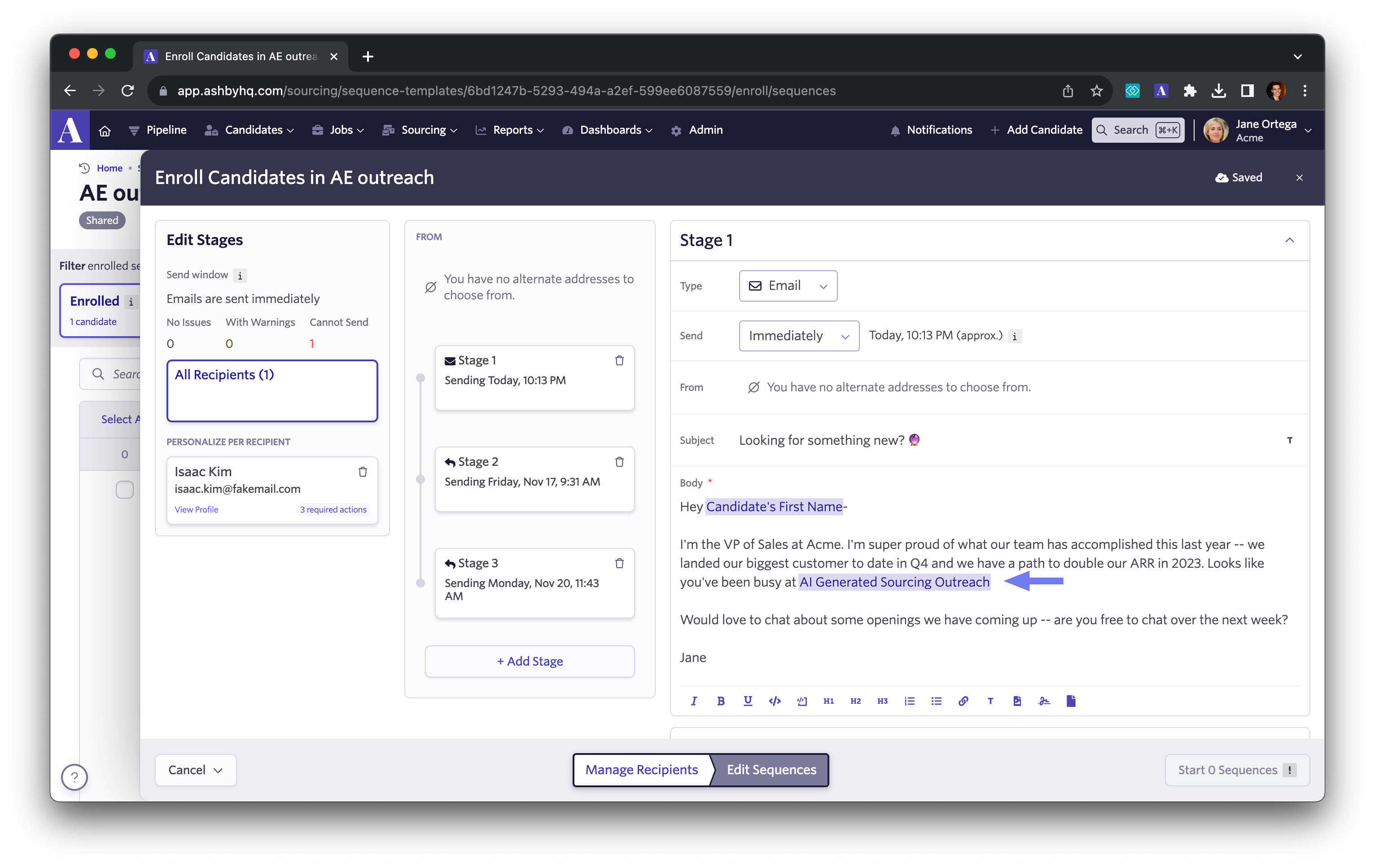Insert a link with the chain icon

coord(963,701)
